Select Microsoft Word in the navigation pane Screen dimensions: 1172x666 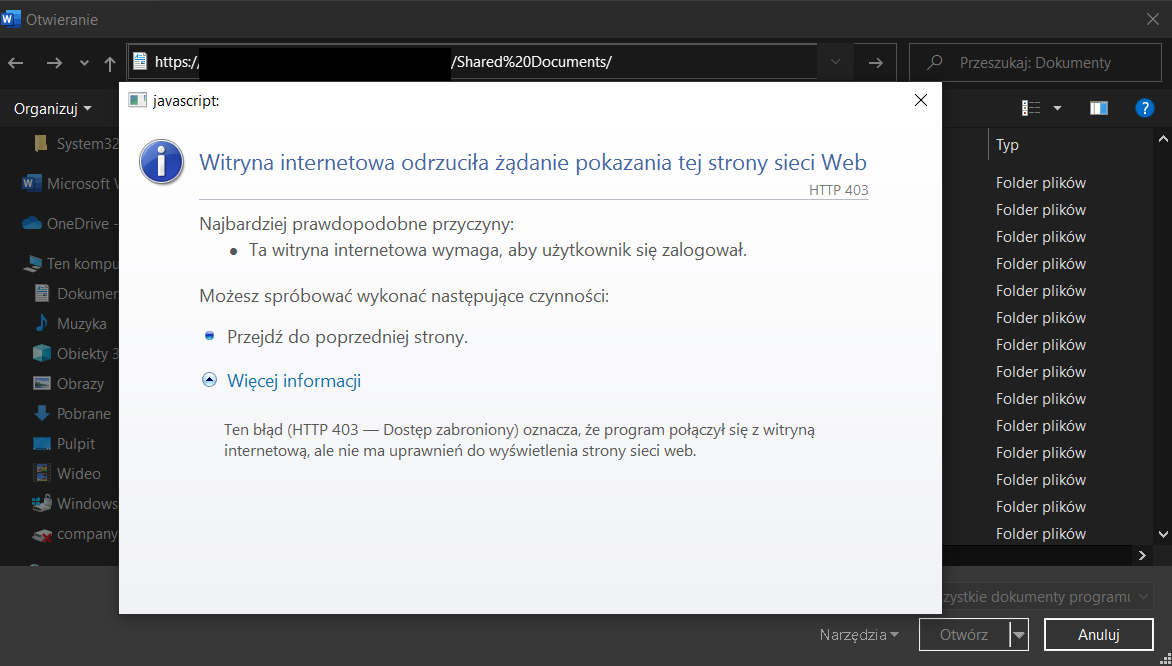click(69, 183)
